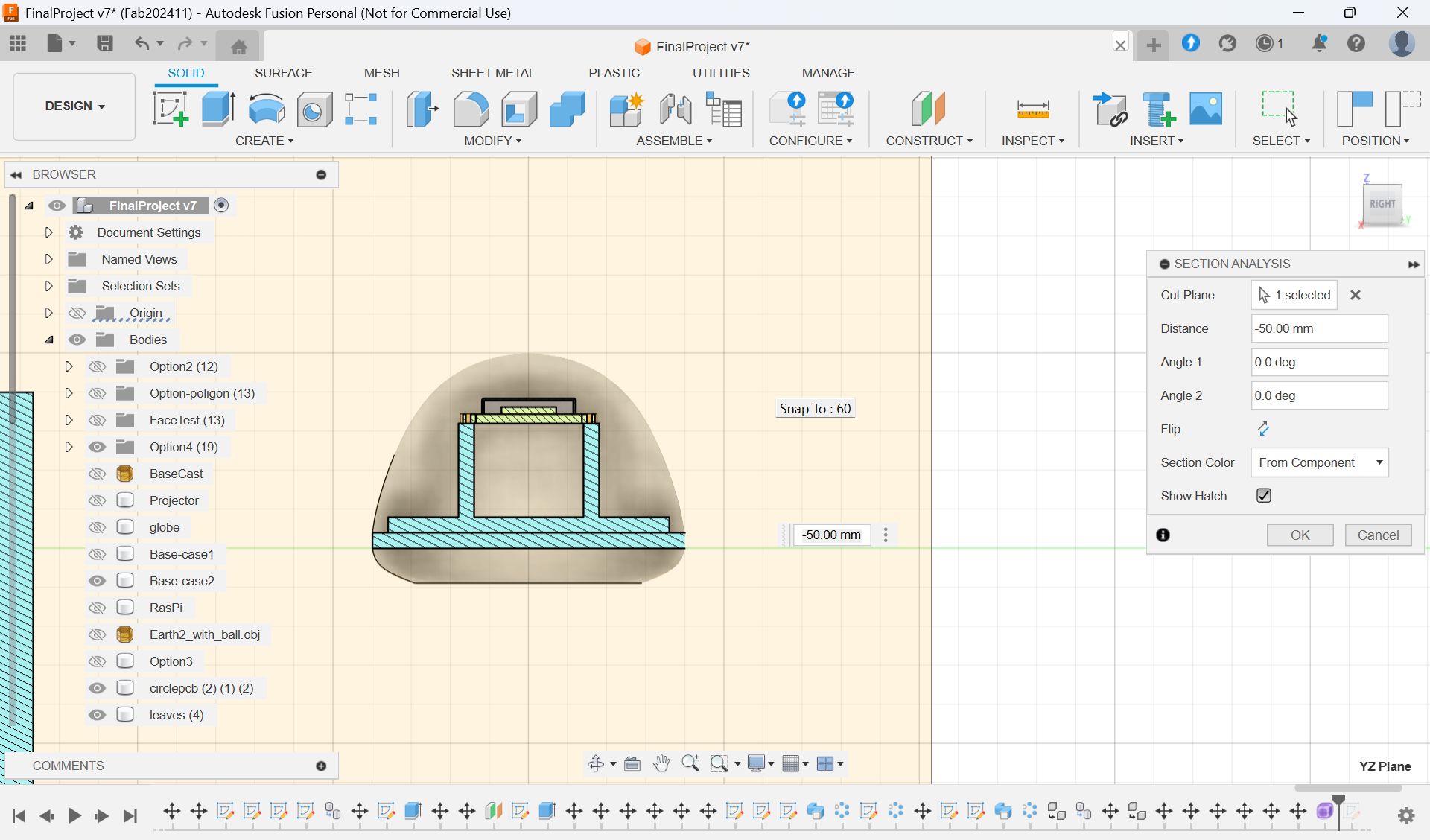Click the Undo arrow icon
This screenshot has width=1430, height=840.
tap(142, 43)
